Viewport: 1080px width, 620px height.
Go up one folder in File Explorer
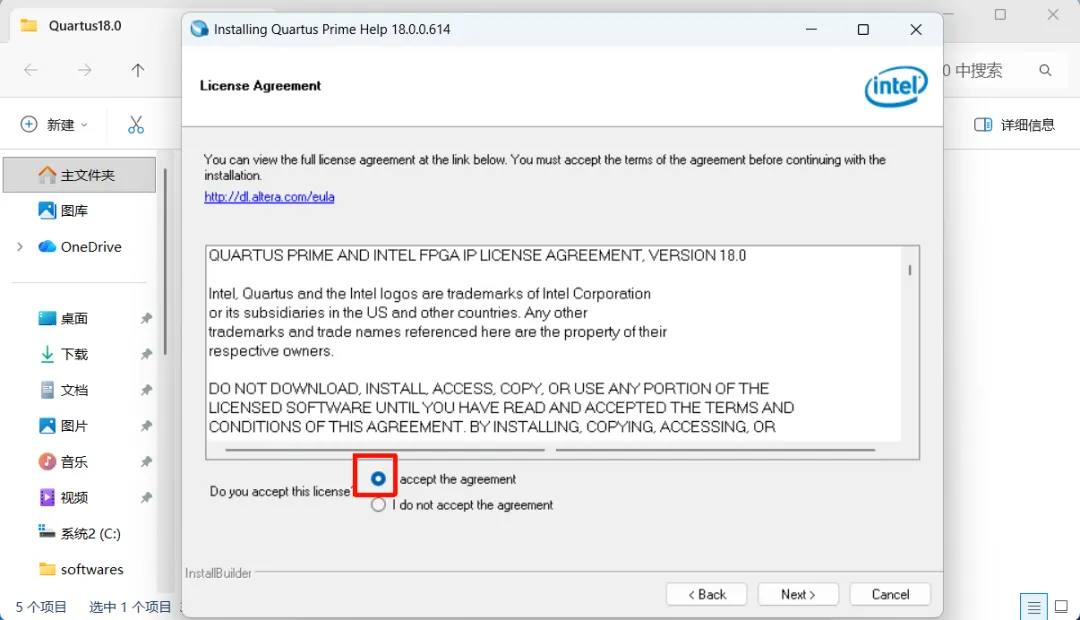pyautogui.click(x=138, y=70)
